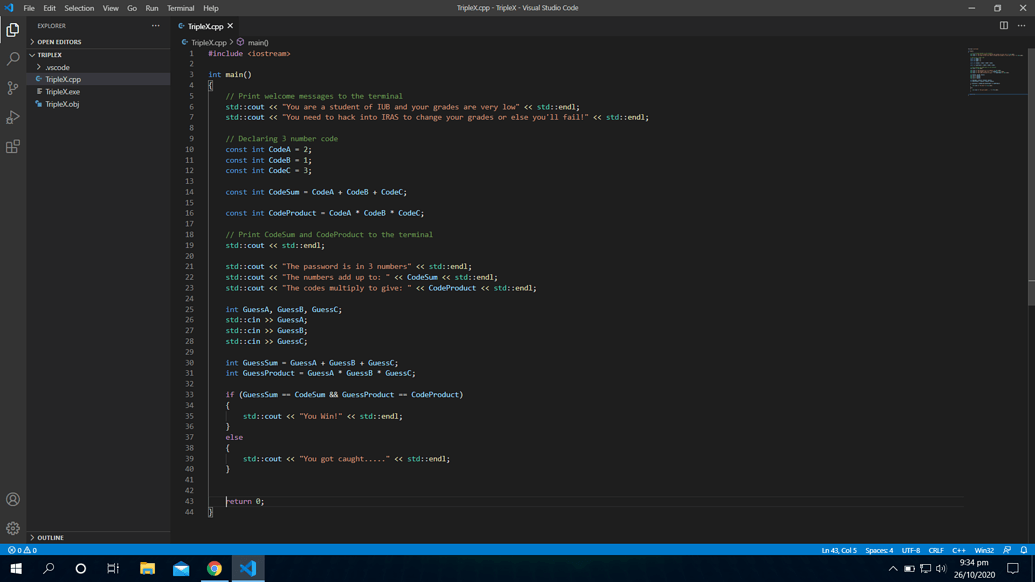Image resolution: width=1035 pixels, height=582 pixels.
Task: Click the errors and warnings status indicator
Action: 22,550
